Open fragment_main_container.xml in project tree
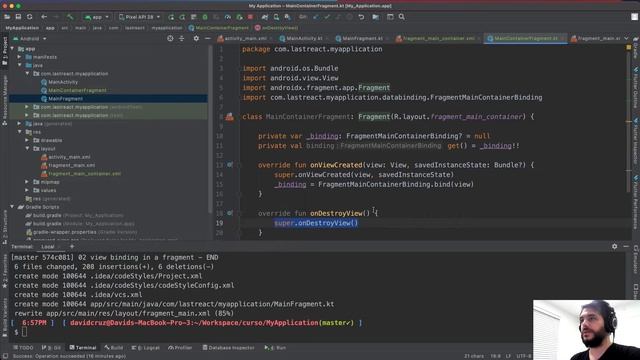Screen dimensions: 640x360 coord(81,173)
